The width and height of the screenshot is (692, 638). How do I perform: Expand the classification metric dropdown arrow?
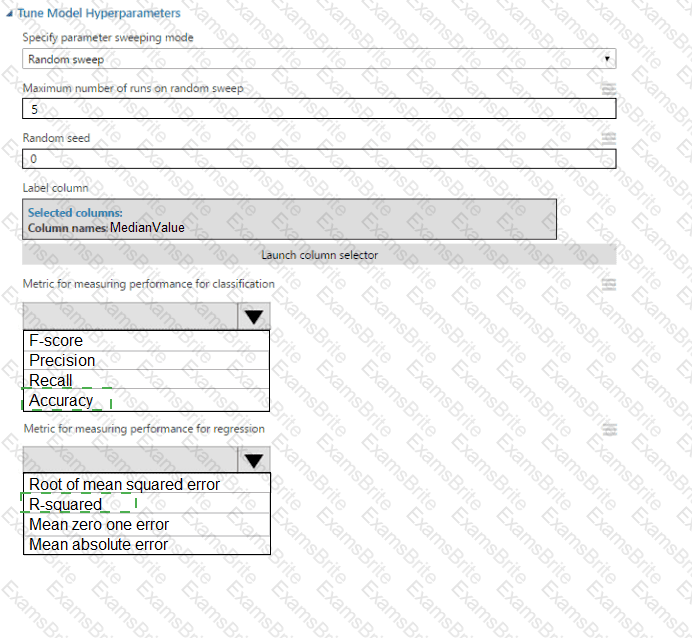[254, 316]
